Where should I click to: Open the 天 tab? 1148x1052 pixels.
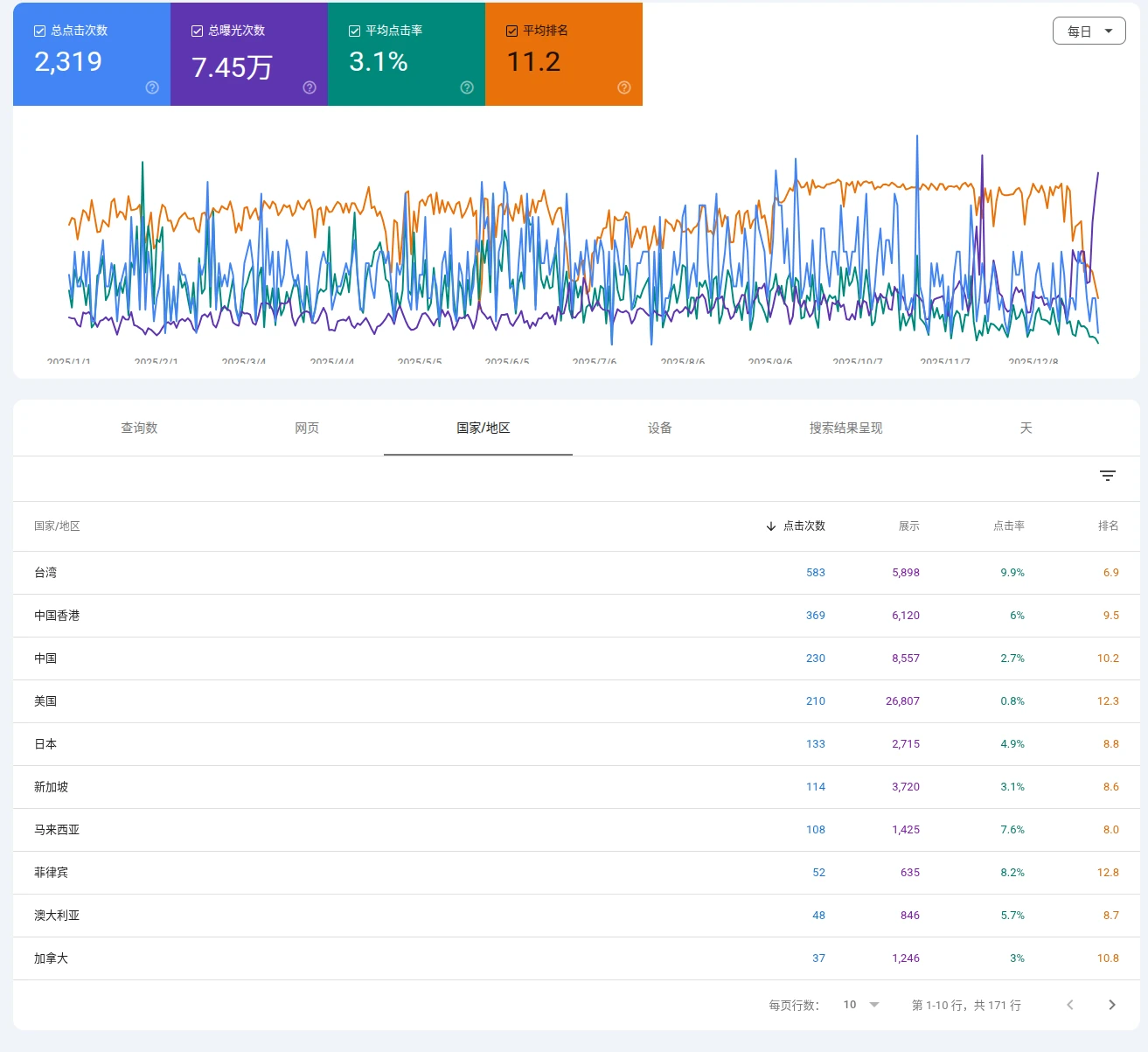pos(1026,428)
